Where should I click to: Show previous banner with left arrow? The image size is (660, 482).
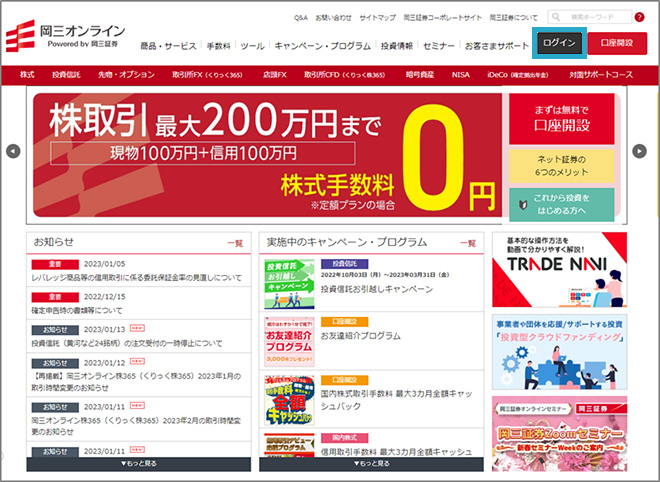point(13,151)
